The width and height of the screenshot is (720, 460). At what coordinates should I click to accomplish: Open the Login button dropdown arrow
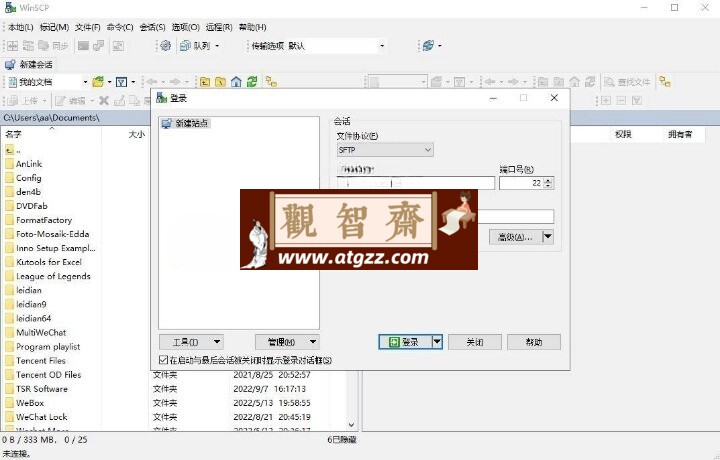pyautogui.click(x=437, y=342)
